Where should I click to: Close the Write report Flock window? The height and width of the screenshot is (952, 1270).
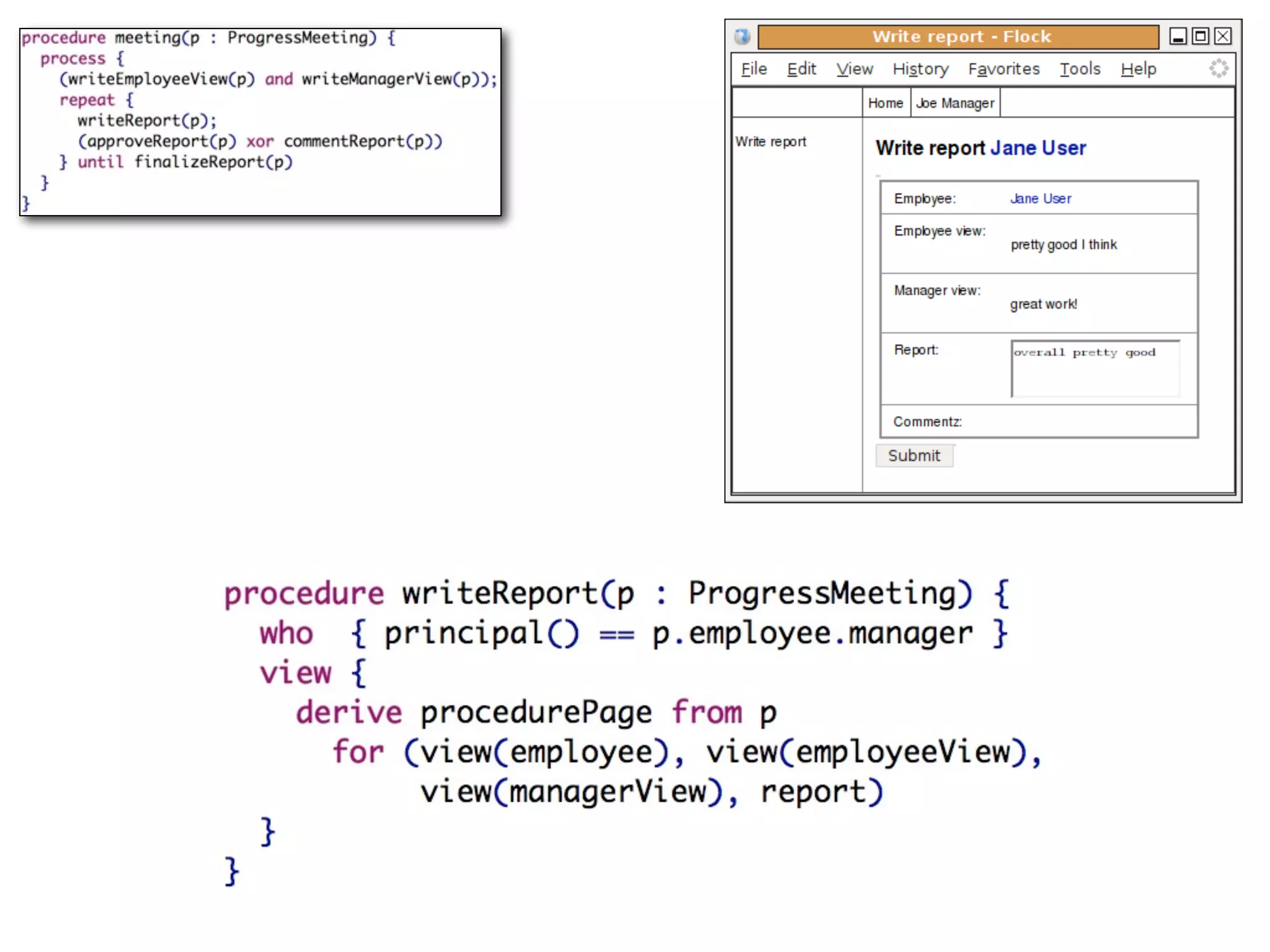[1223, 37]
